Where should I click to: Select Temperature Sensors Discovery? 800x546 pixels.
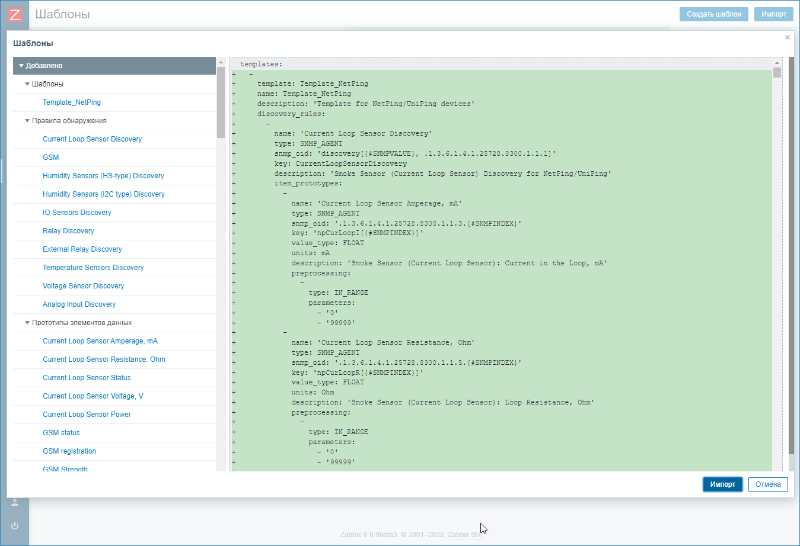[93, 268]
